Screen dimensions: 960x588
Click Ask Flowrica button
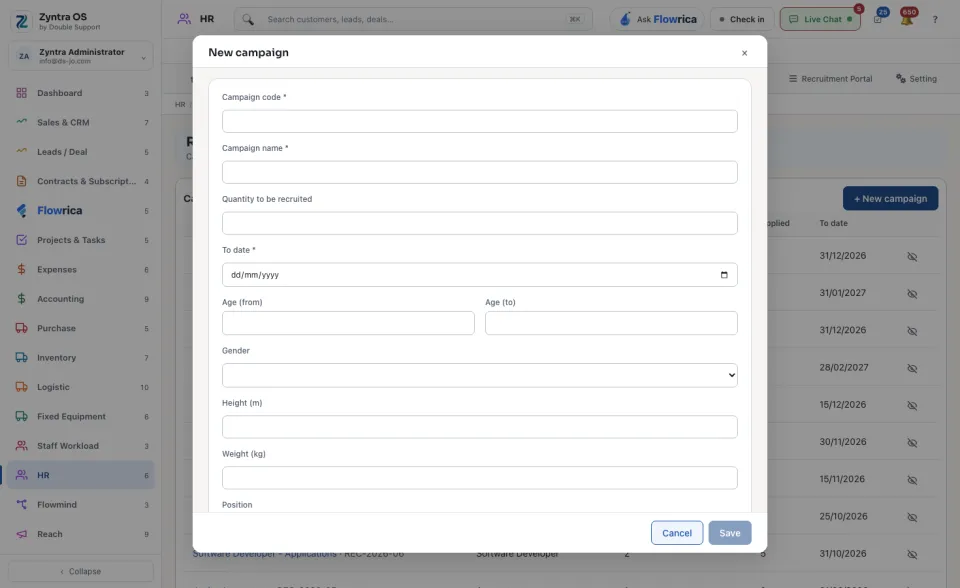point(657,19)
